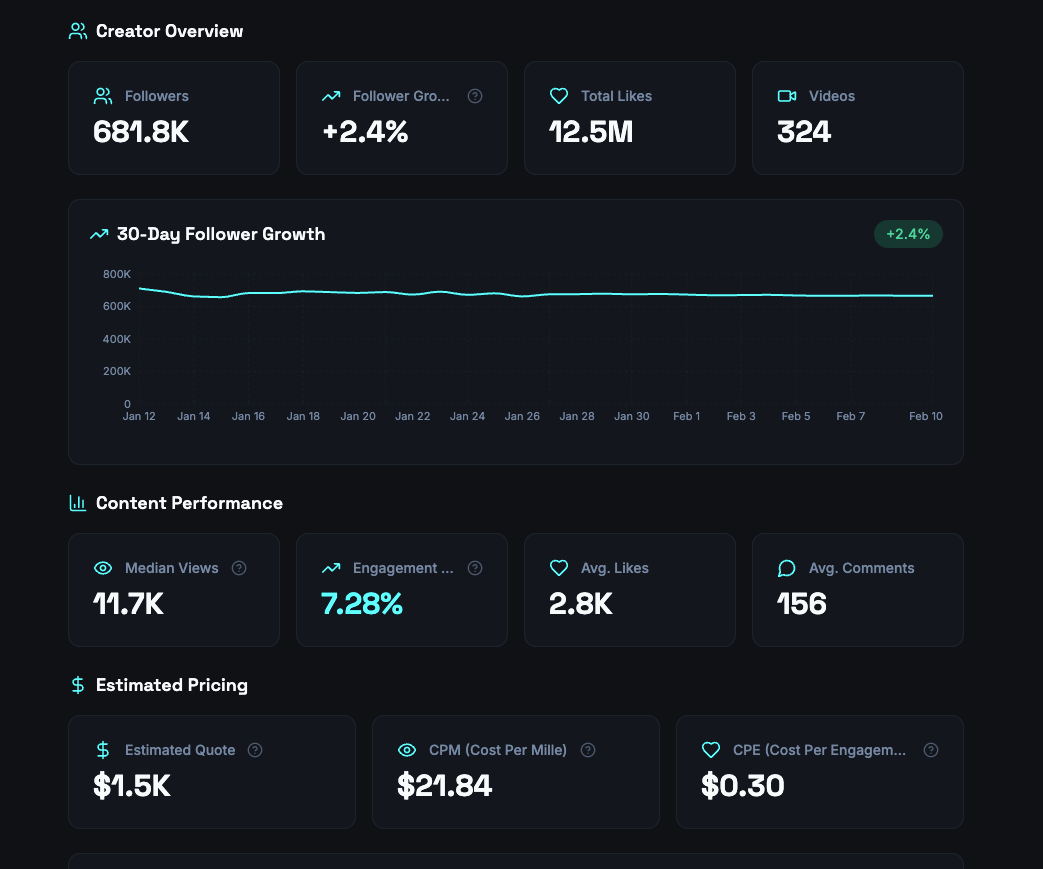Click the Videos camera icon
1043x869 pixels.
click(786, 96)
